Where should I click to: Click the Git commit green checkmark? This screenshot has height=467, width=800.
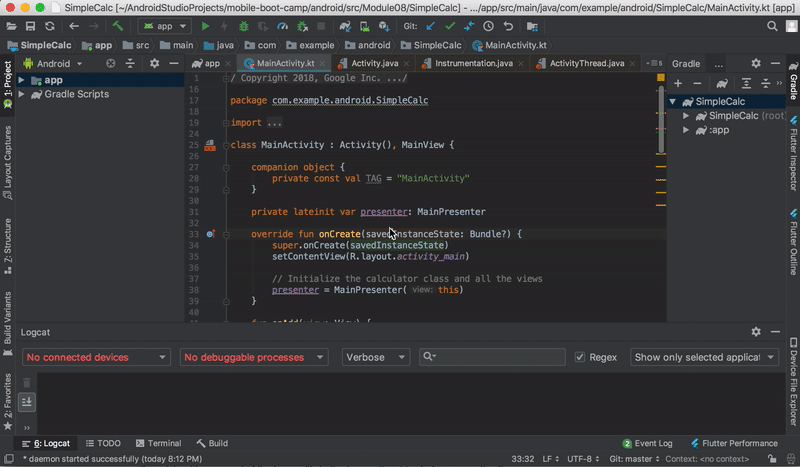pyautogui.click(x=450, y=26)
